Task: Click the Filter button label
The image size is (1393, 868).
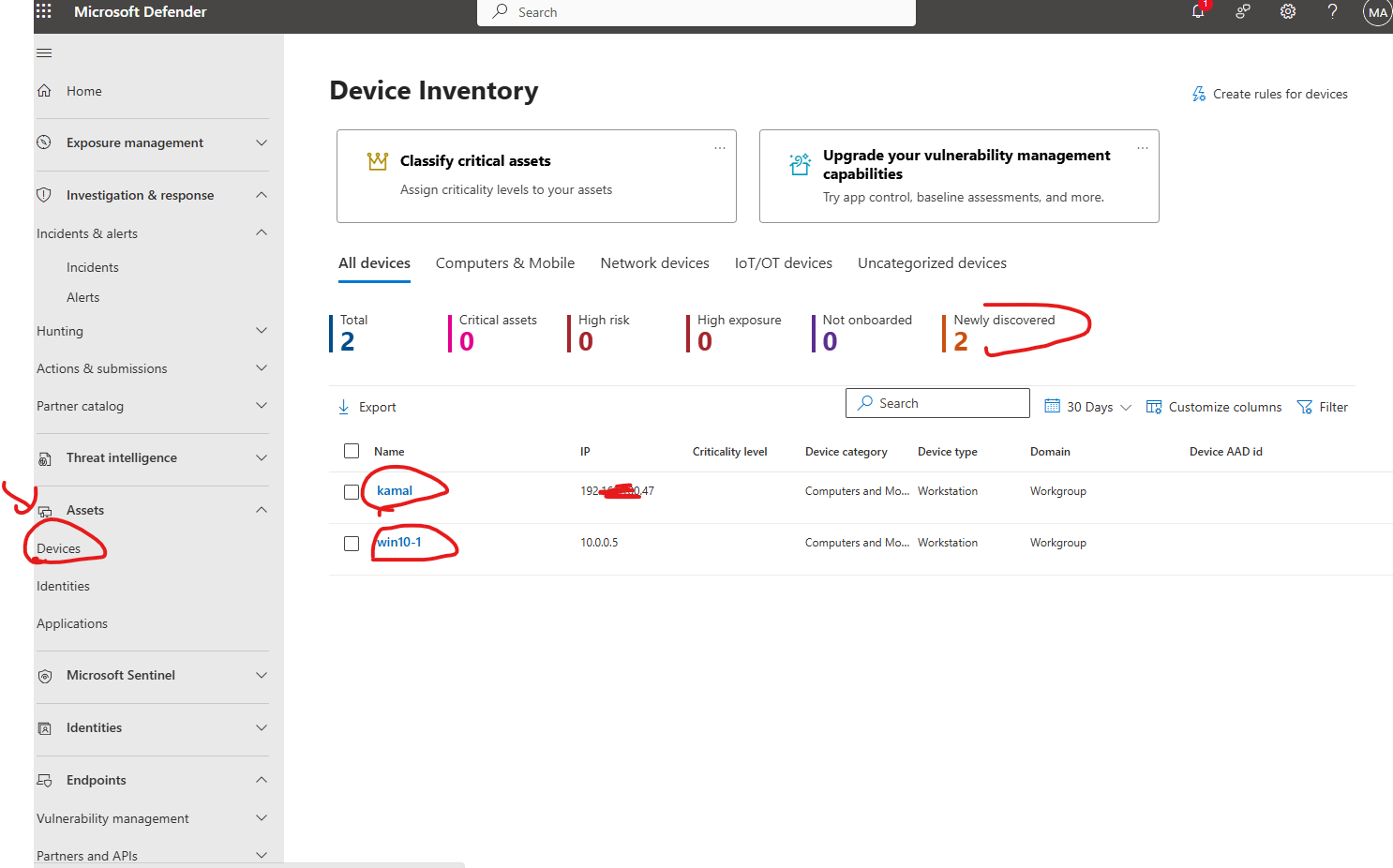Action: 1333,407
